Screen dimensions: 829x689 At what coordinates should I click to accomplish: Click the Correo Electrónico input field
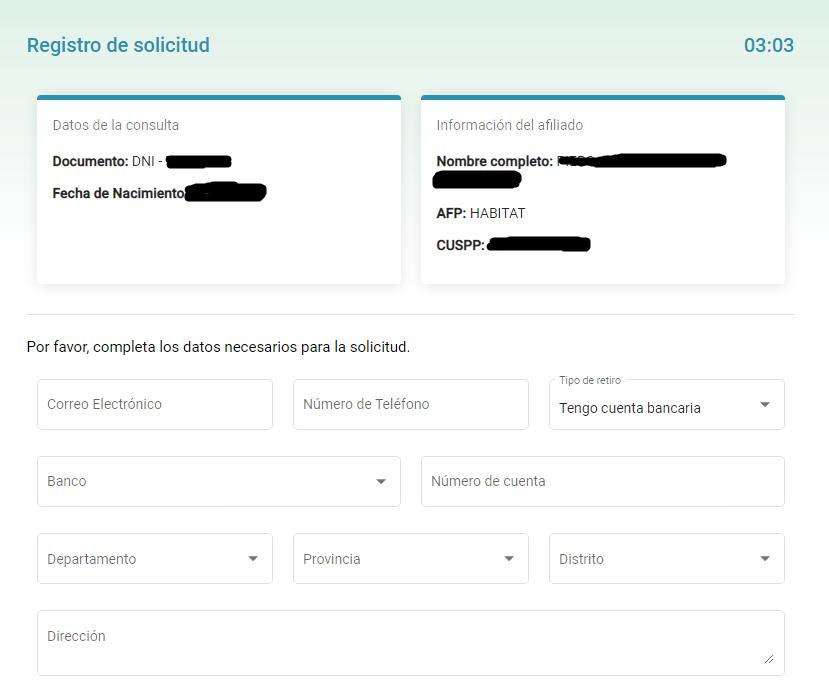click(x=154, y=404)
